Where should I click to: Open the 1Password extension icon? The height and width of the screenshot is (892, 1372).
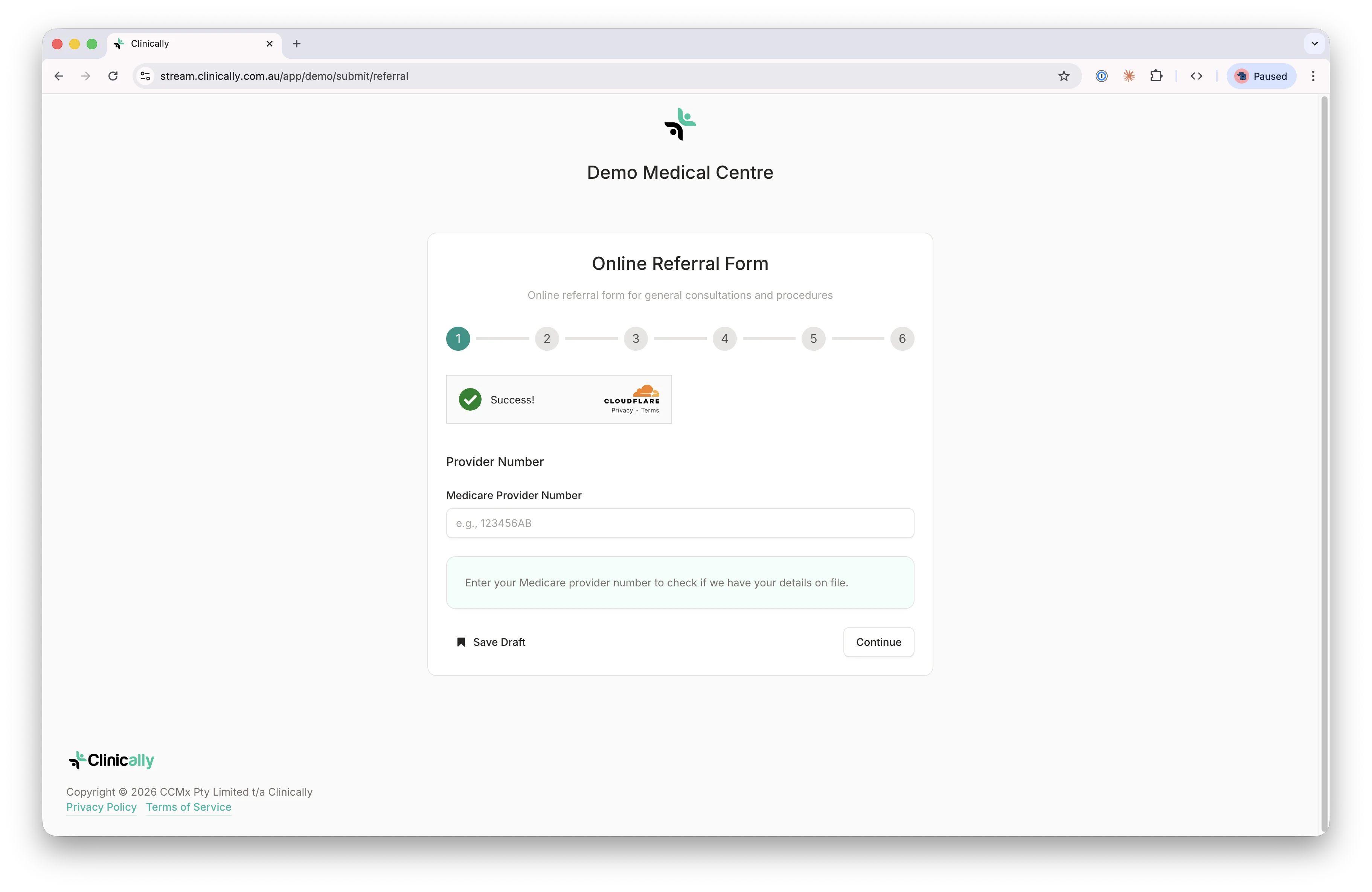[1102, 76]
